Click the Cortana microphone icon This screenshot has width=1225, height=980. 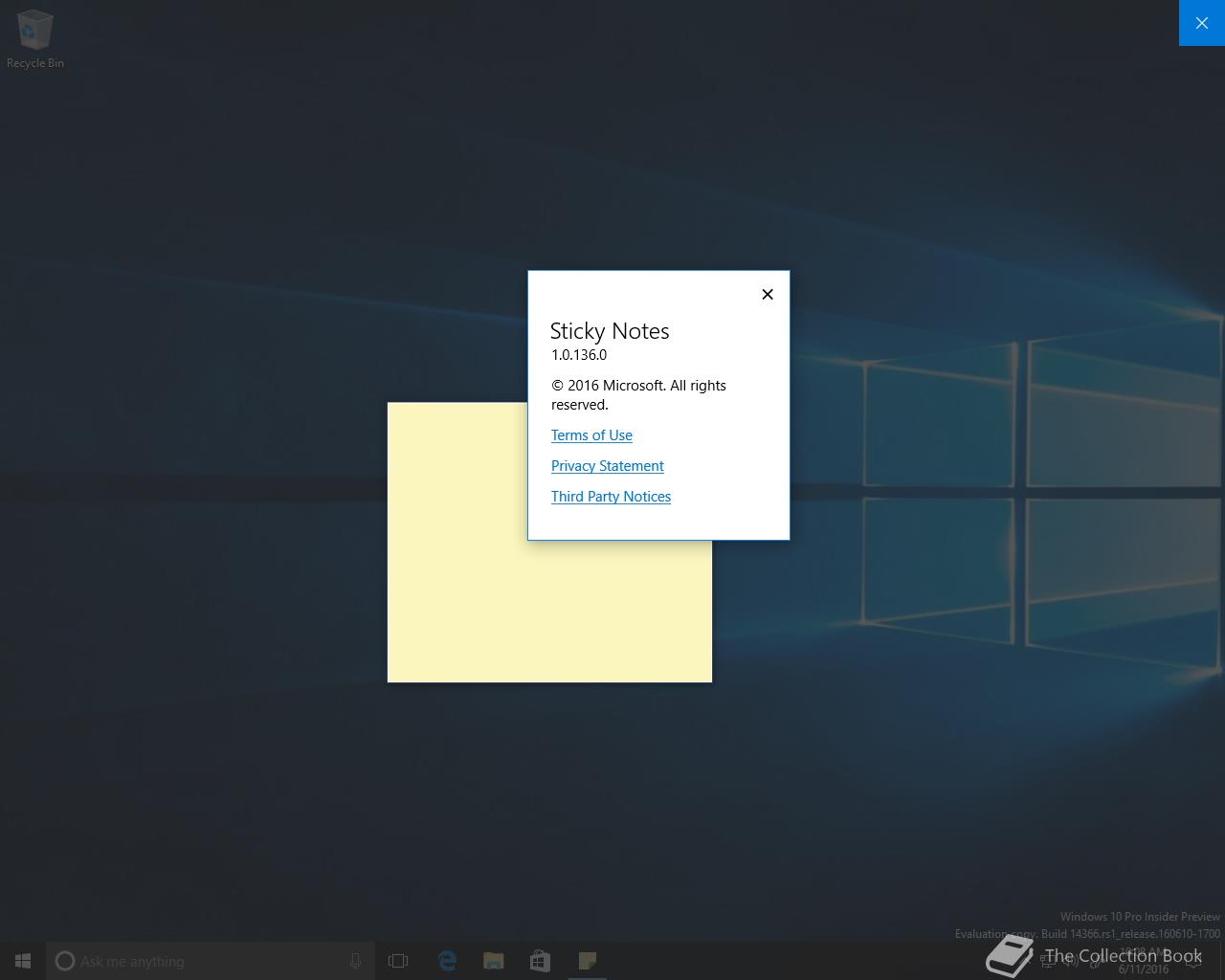355,961
